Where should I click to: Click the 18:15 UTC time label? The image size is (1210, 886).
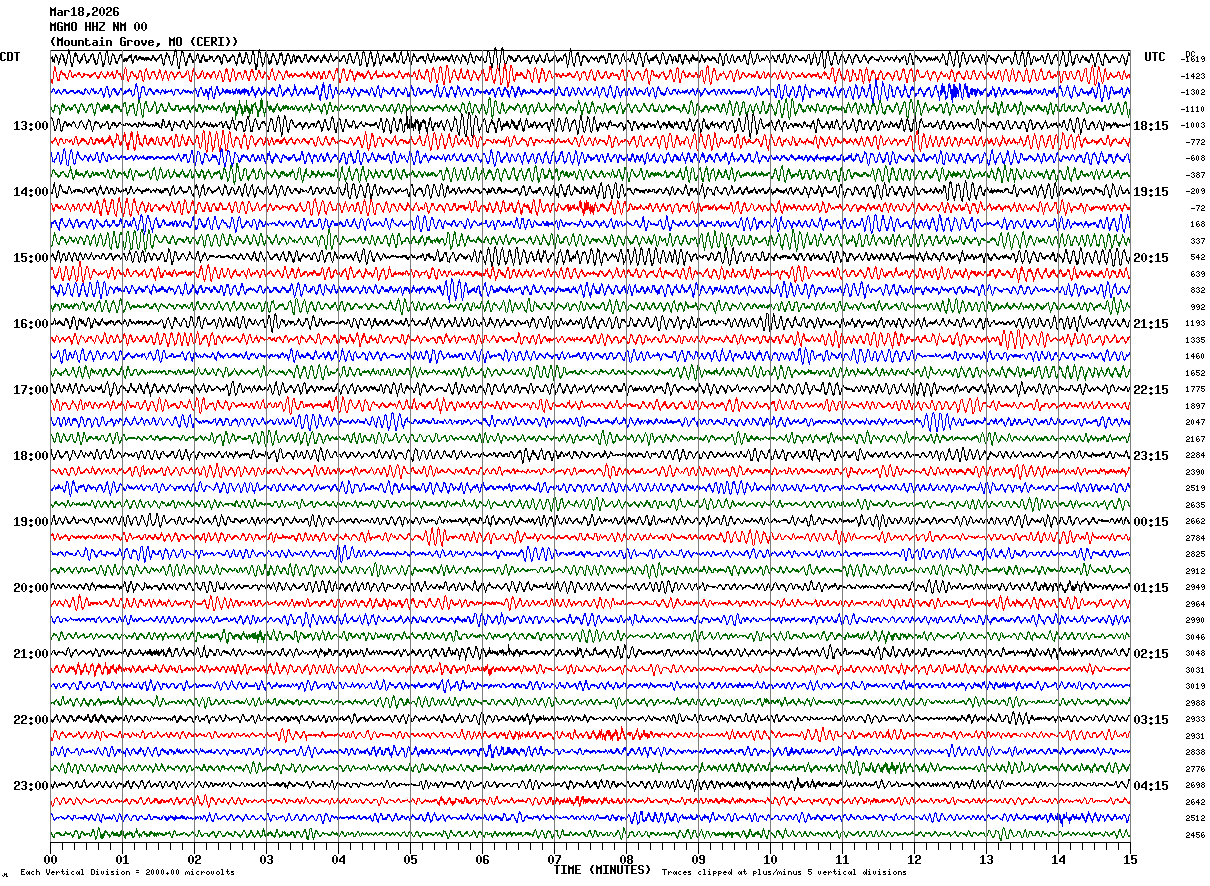1150,126
